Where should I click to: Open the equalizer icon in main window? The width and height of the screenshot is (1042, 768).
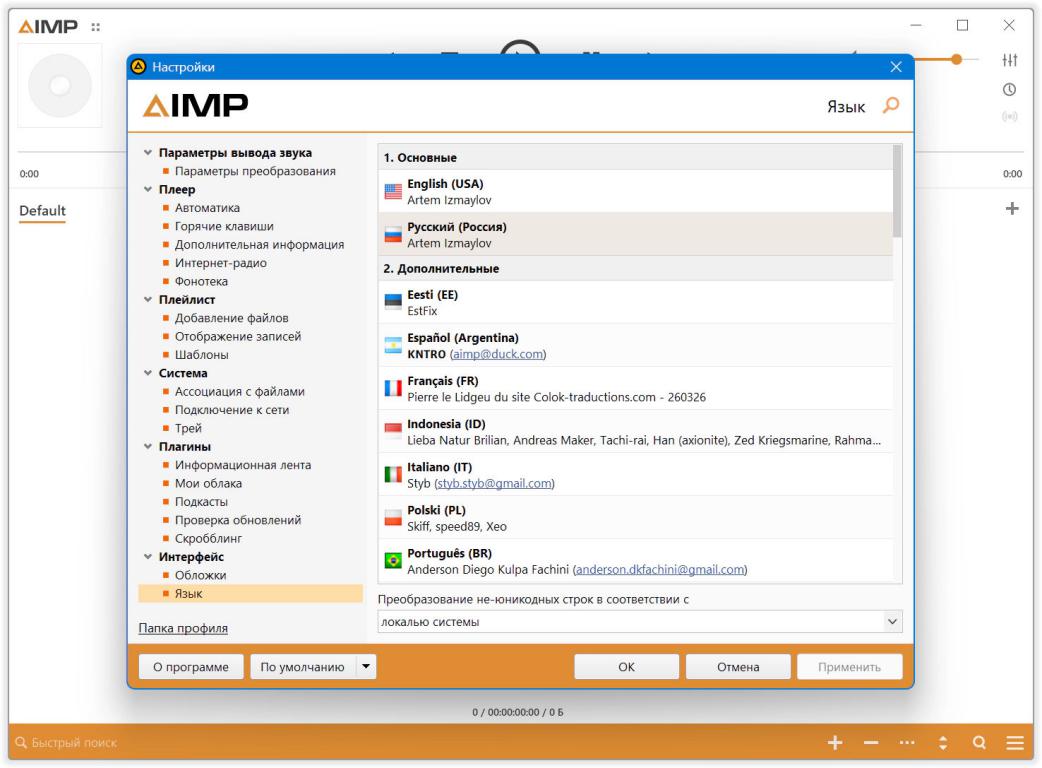click(x=1010, y=61)
